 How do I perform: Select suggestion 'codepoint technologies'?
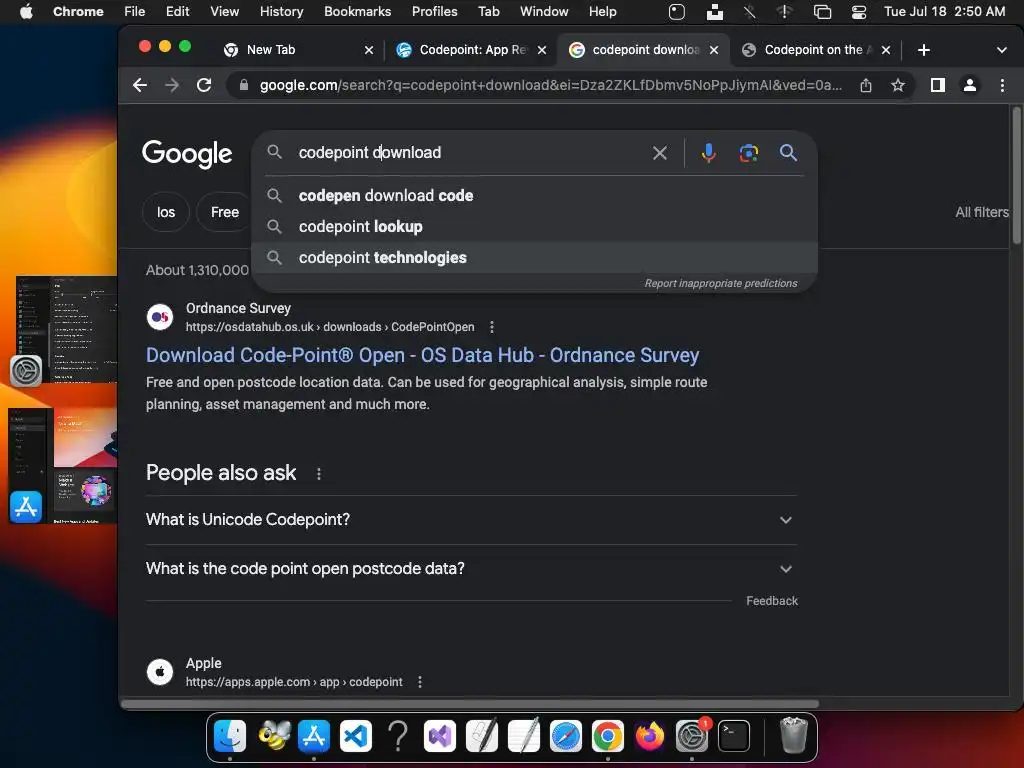[534, 257]
